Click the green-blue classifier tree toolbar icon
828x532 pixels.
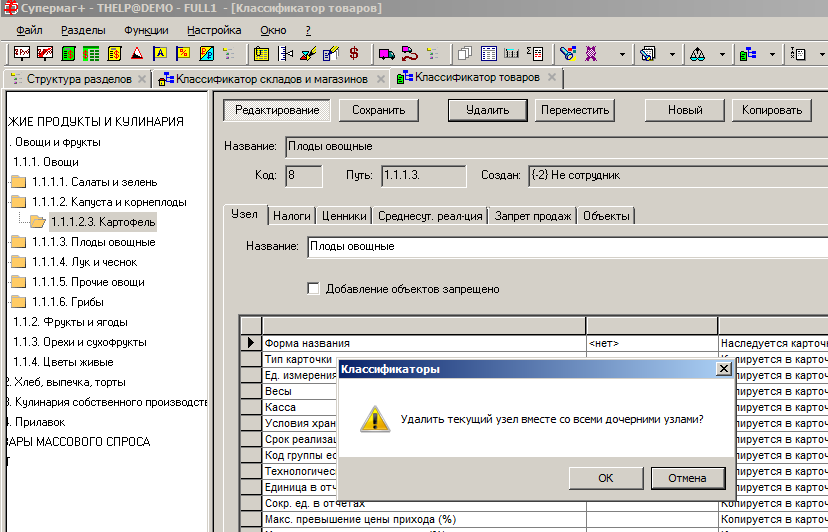coord(748,53)
